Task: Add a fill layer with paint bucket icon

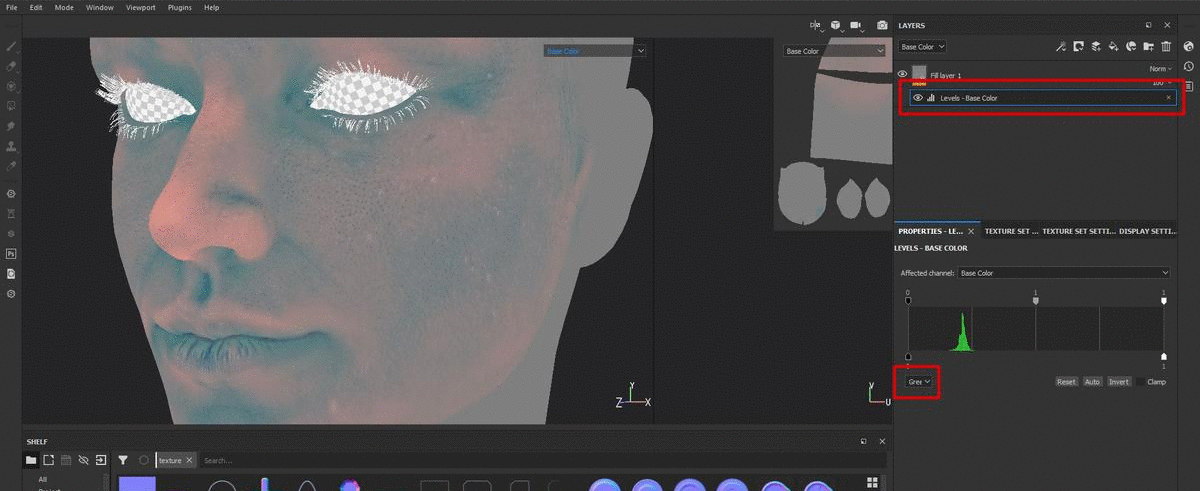Action: (1113, 46)
